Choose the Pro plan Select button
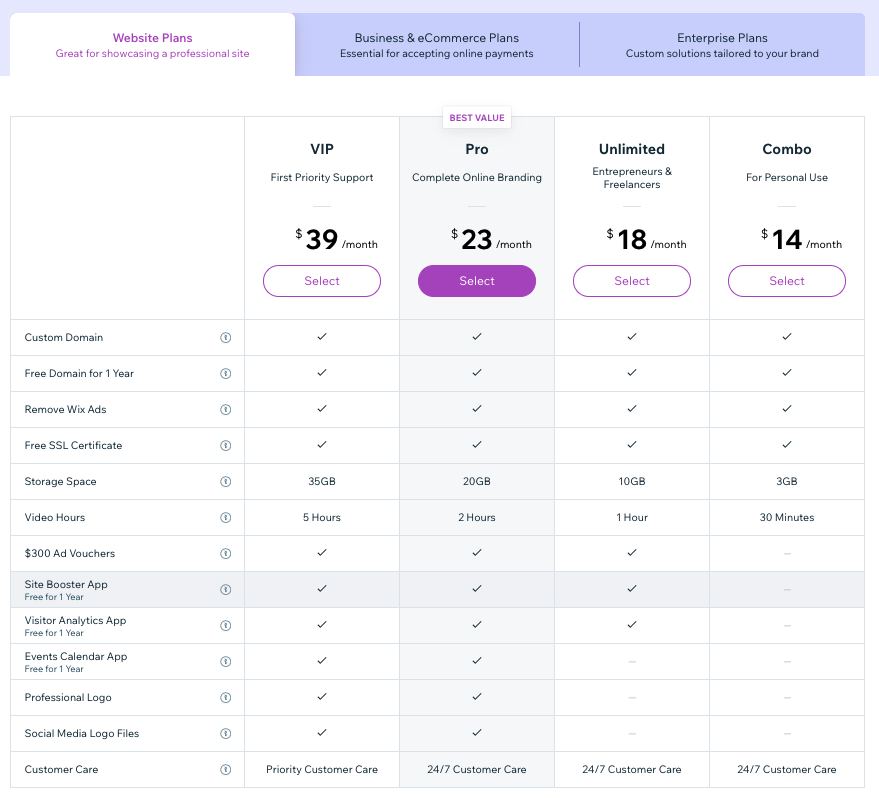 (477, 281)
